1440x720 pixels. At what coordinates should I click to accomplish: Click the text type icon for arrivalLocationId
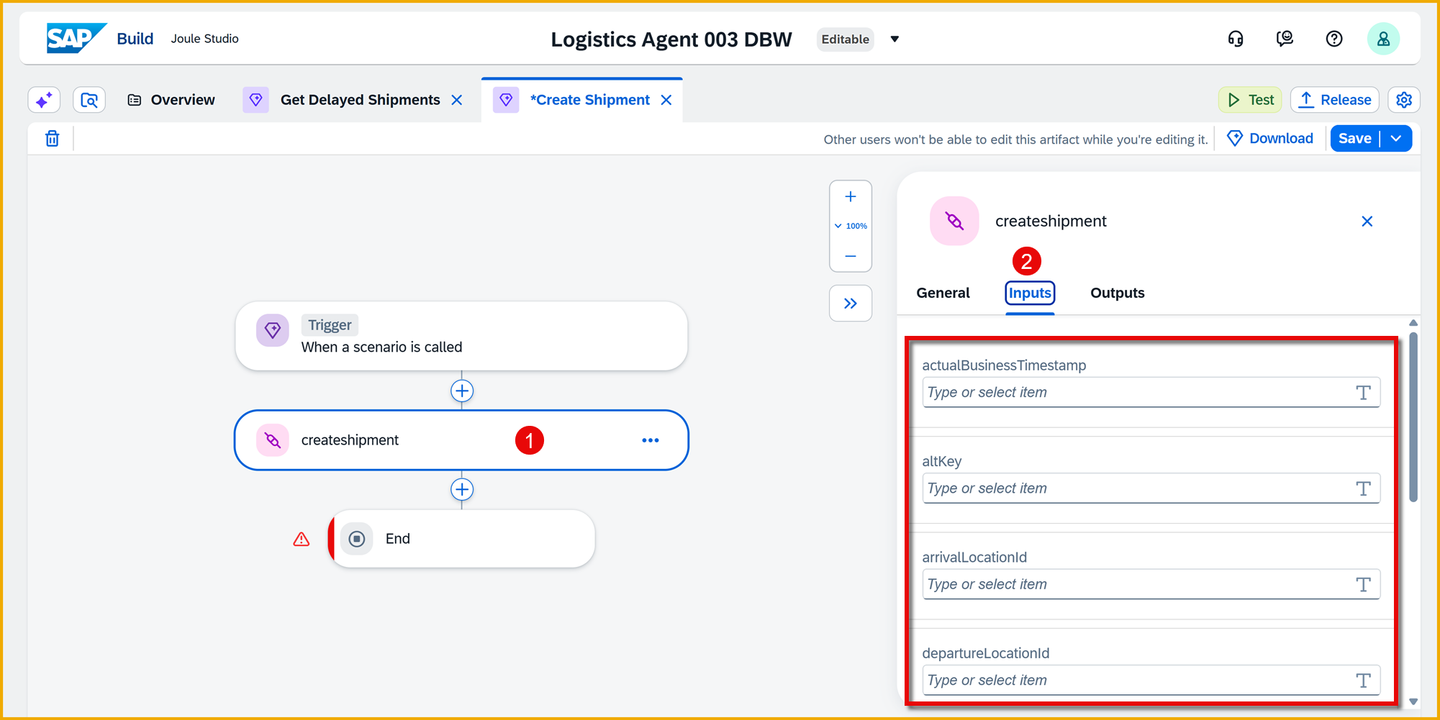tap(1362, 585)
